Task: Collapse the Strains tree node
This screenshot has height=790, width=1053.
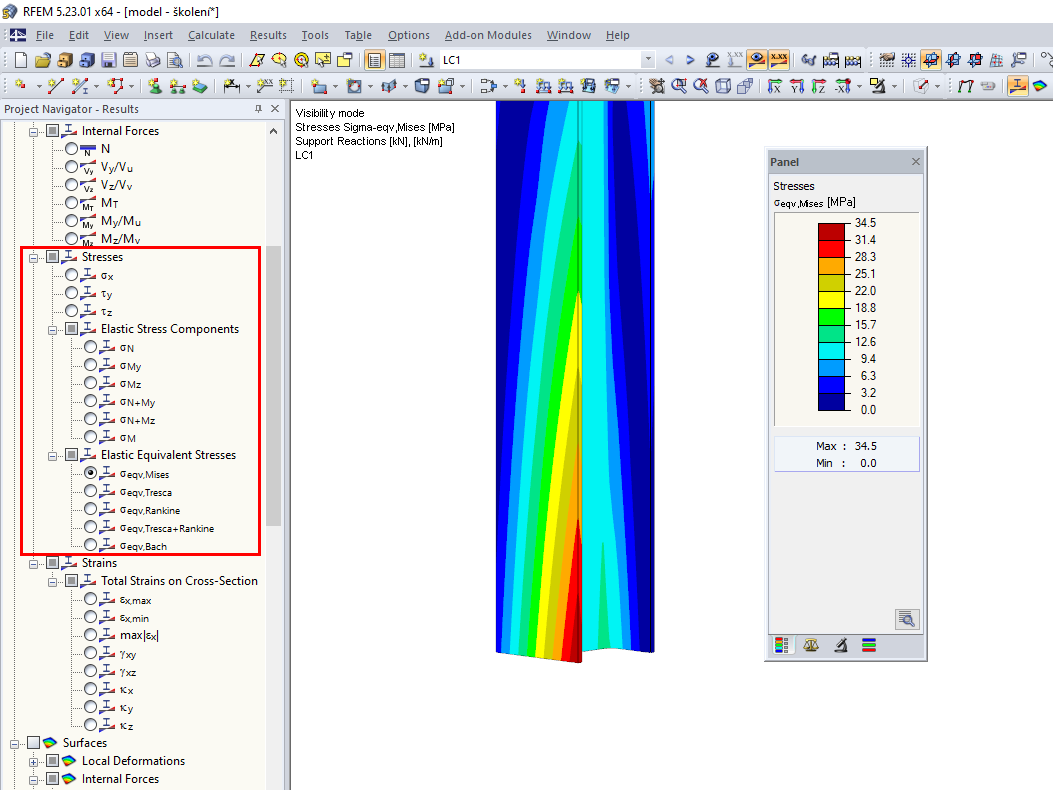Action: click(x=33, y=564)
